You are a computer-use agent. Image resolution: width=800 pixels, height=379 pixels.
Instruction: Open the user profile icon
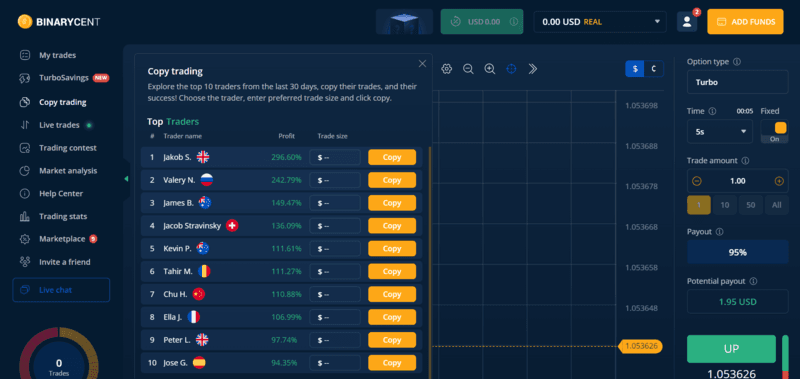(687, 21)
